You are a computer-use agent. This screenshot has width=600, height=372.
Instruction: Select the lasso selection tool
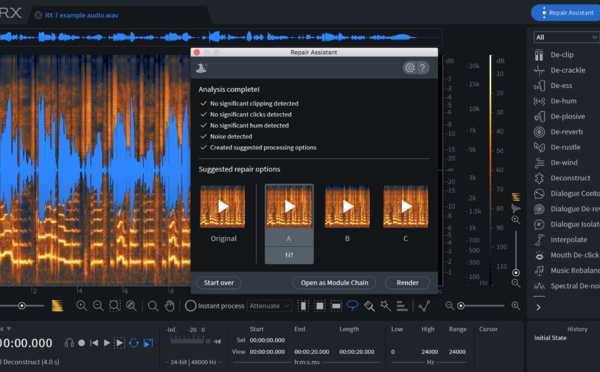[x=352, y=305]
